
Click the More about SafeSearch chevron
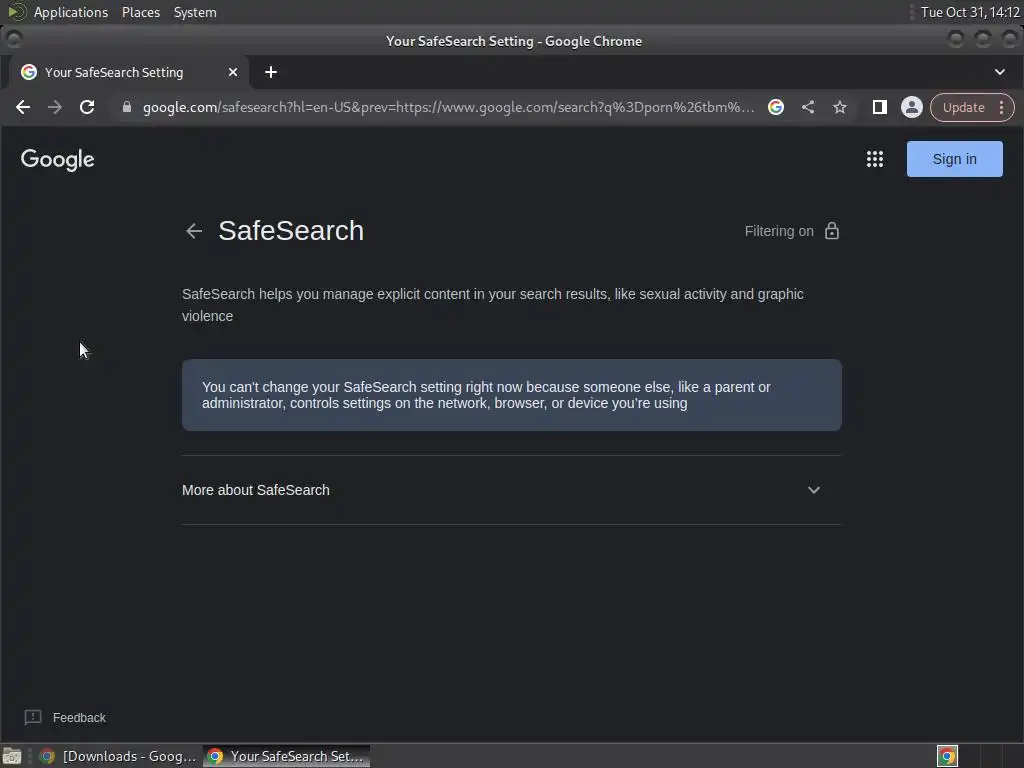(814, 490)
